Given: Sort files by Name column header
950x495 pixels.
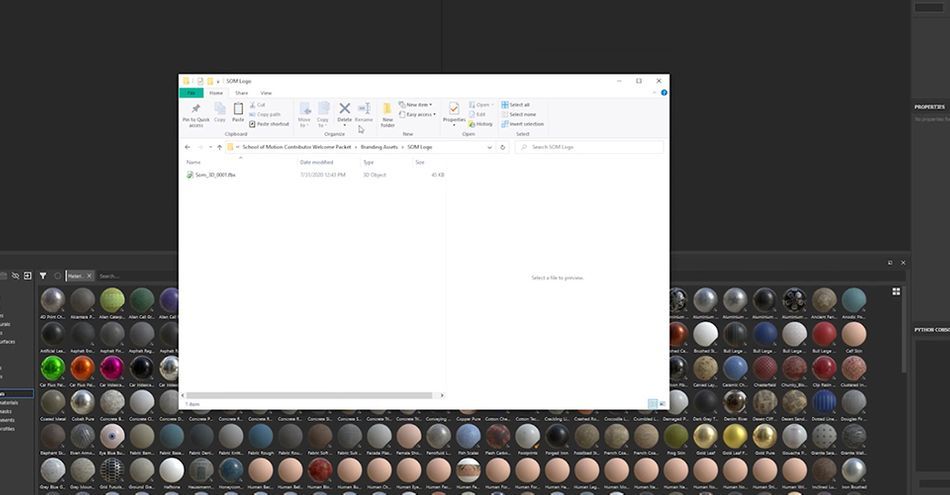Looking at the screenshot, I should click(194, 162).
